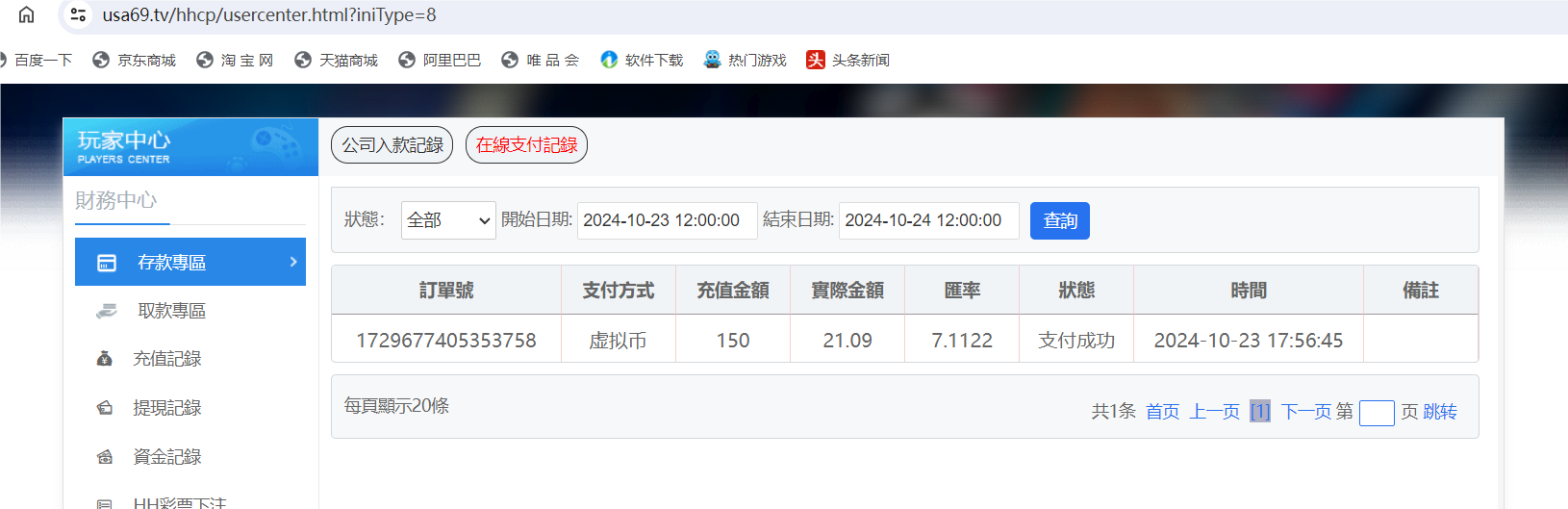The height and width of the screenshot is (509, 1568).
Task: Open 京东商城 bookmark
Action: point(135,60)
